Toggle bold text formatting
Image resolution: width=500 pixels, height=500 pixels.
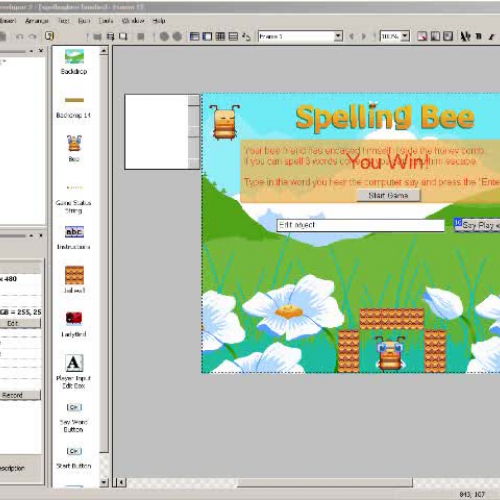(479, 36)
